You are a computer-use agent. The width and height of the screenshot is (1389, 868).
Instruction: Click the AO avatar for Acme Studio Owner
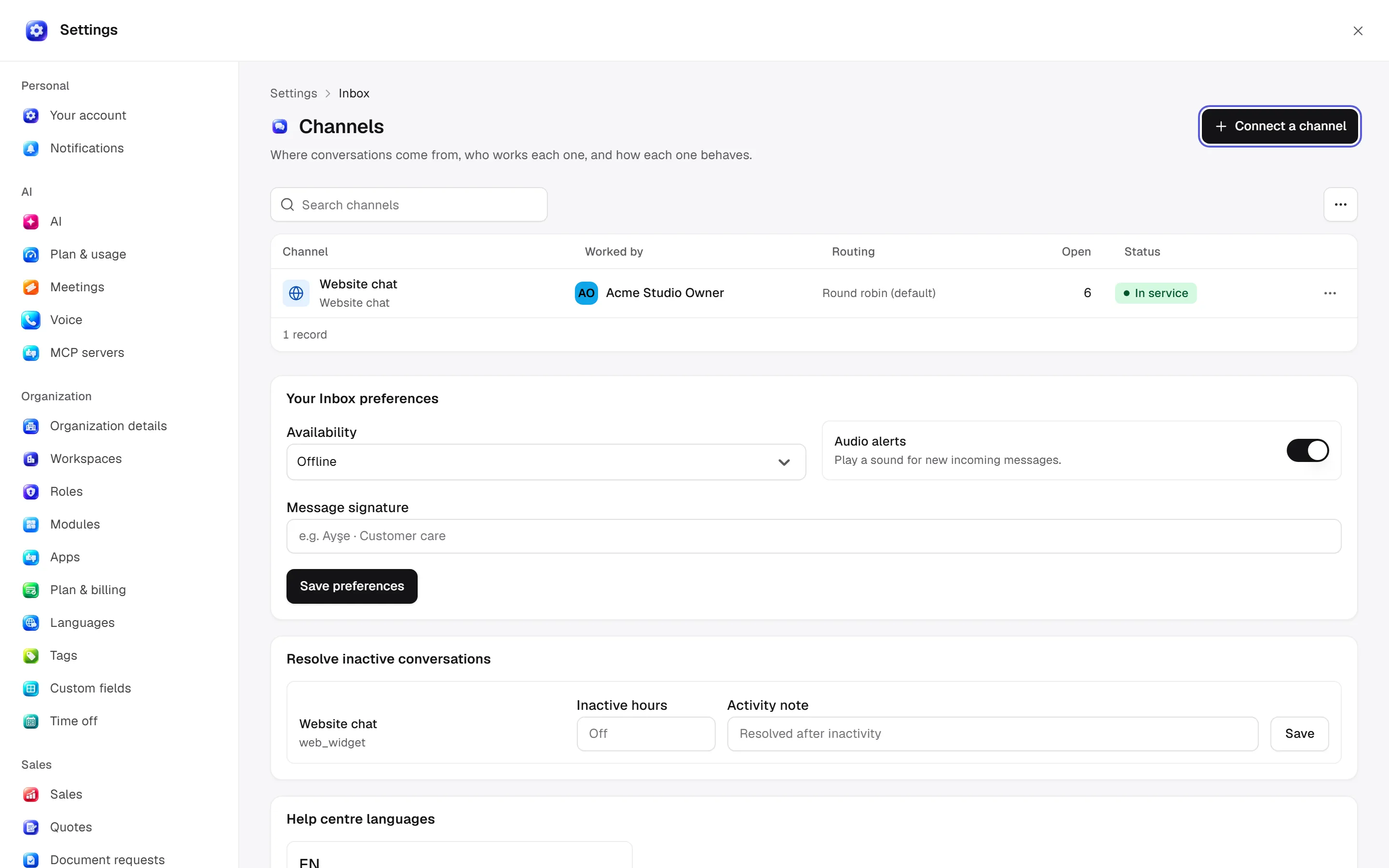(586, 293)
